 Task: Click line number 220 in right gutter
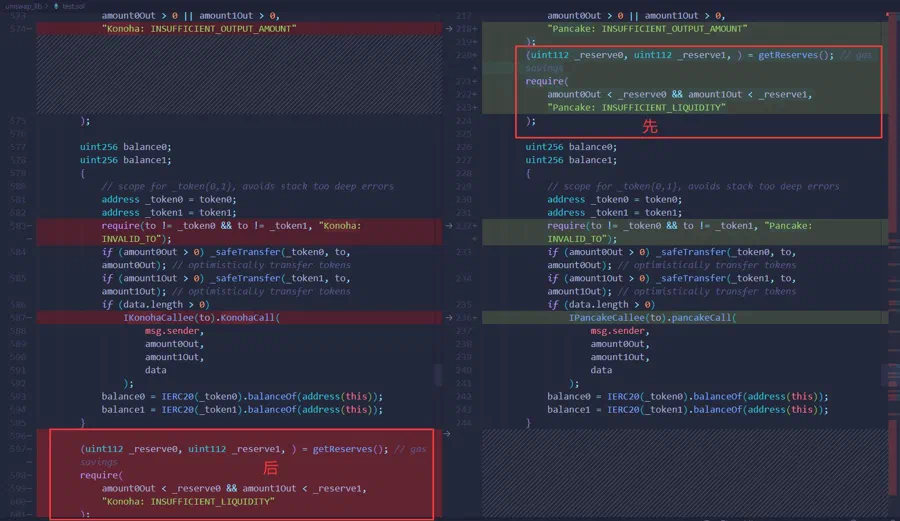(464, 55)
